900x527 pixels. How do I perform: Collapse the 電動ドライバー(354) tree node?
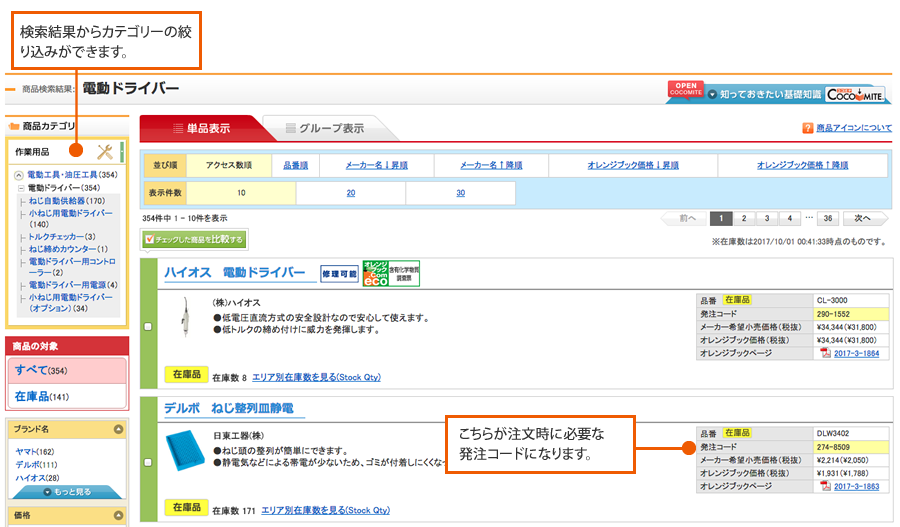21,188
